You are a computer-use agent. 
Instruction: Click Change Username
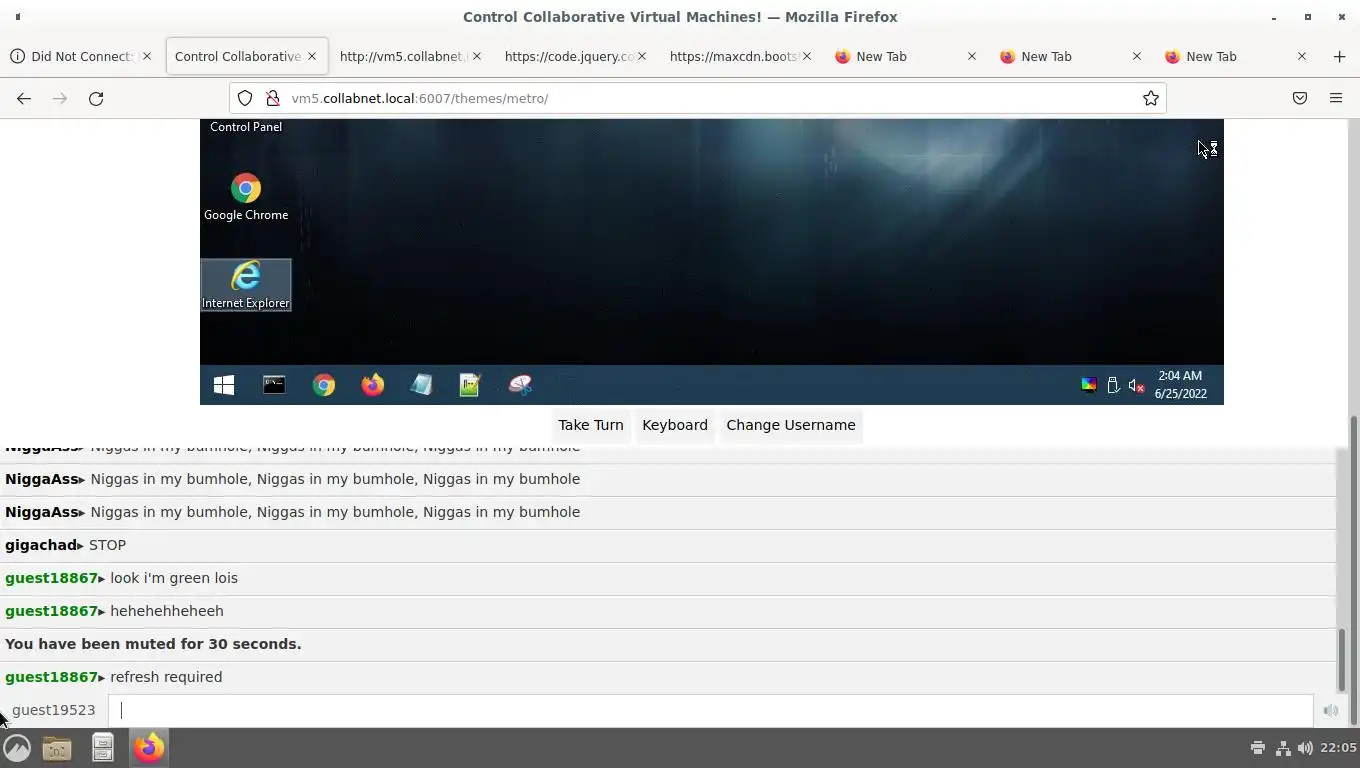(791, 425)
